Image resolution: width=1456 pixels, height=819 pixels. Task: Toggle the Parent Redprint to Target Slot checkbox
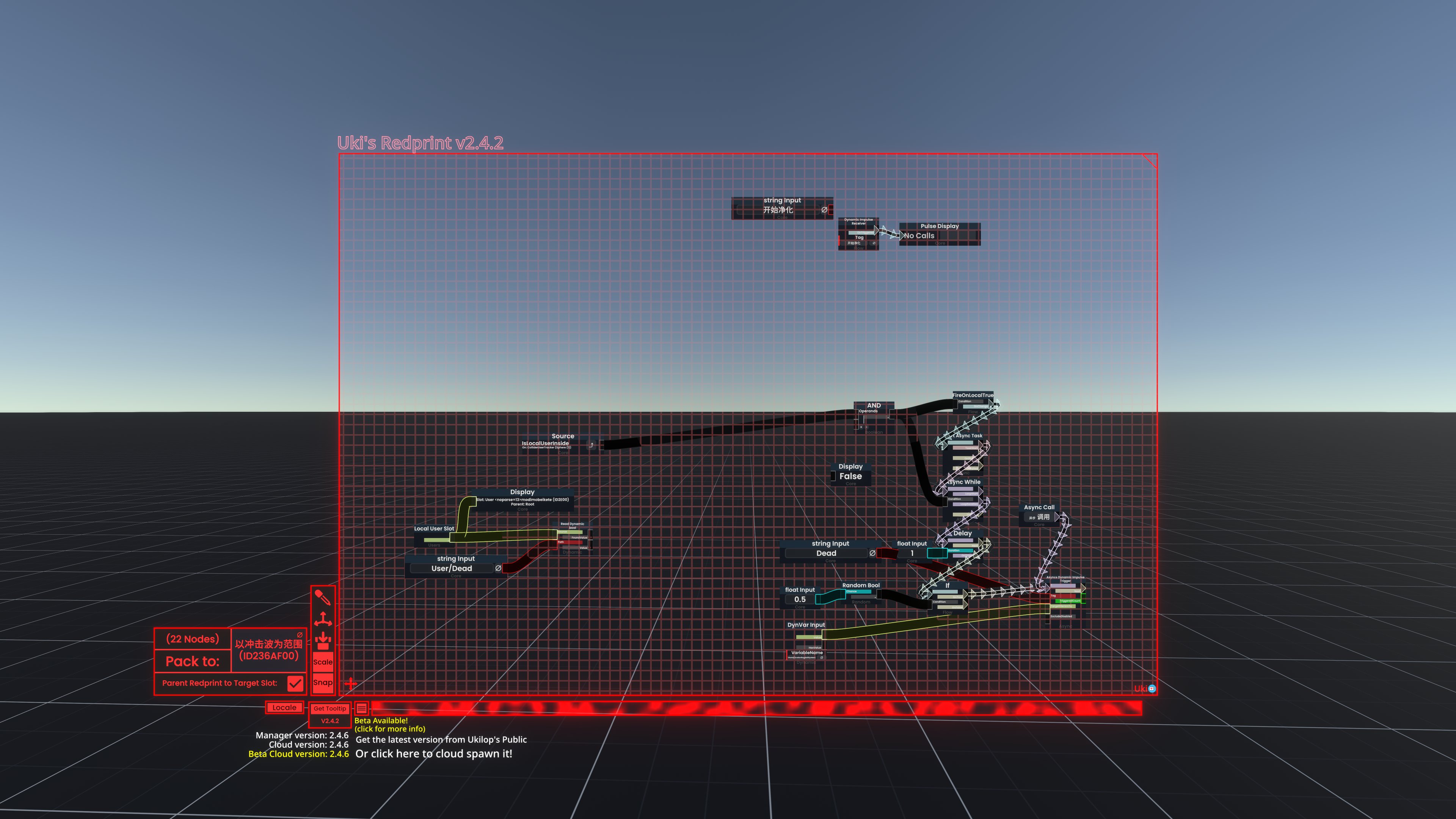(x=295, y=683)
